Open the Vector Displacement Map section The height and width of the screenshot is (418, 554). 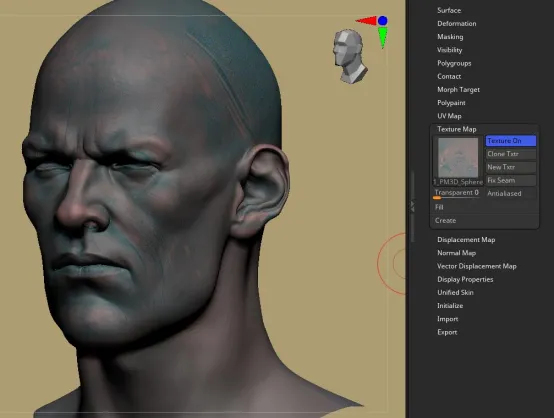(x=477, y=266)
